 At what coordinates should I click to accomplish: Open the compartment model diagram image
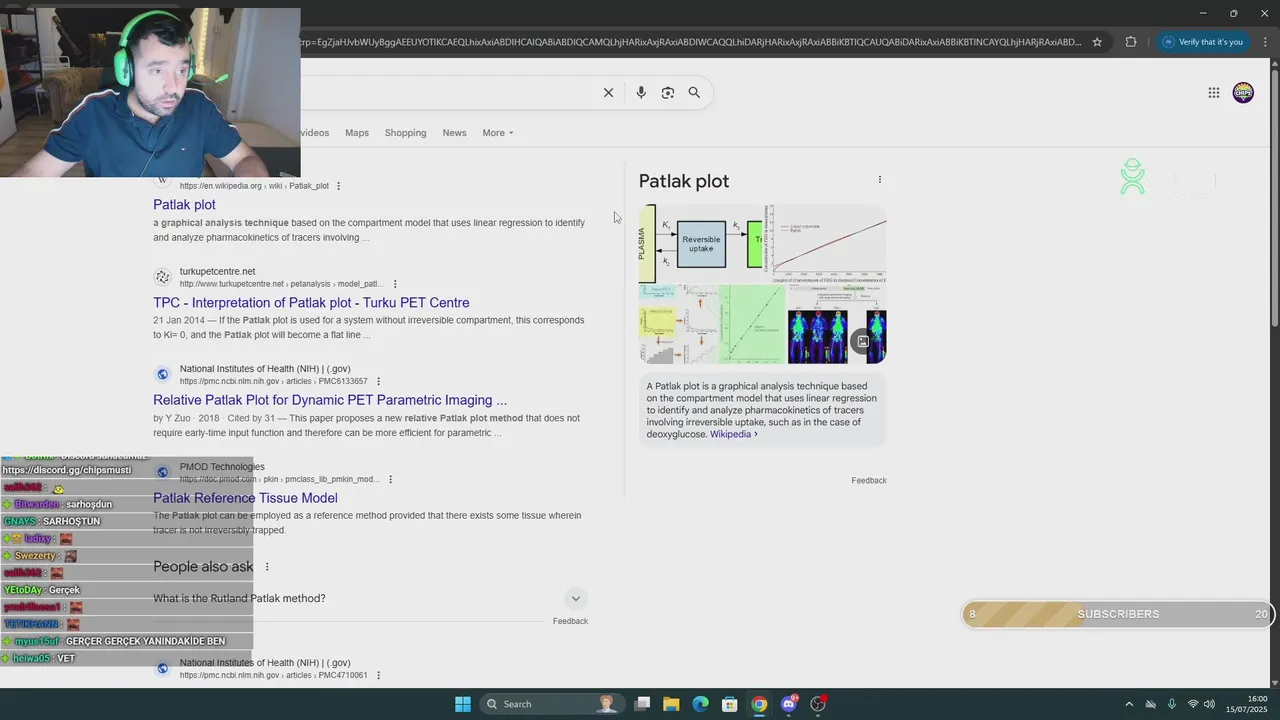coord(701,243)
